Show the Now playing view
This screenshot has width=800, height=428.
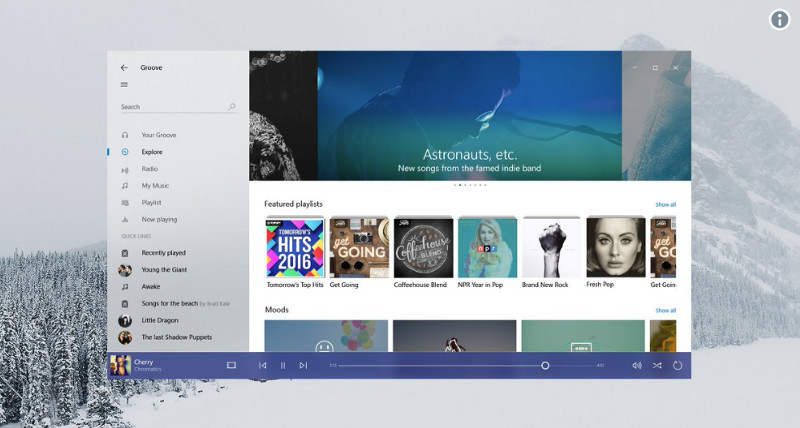point(159,219)
